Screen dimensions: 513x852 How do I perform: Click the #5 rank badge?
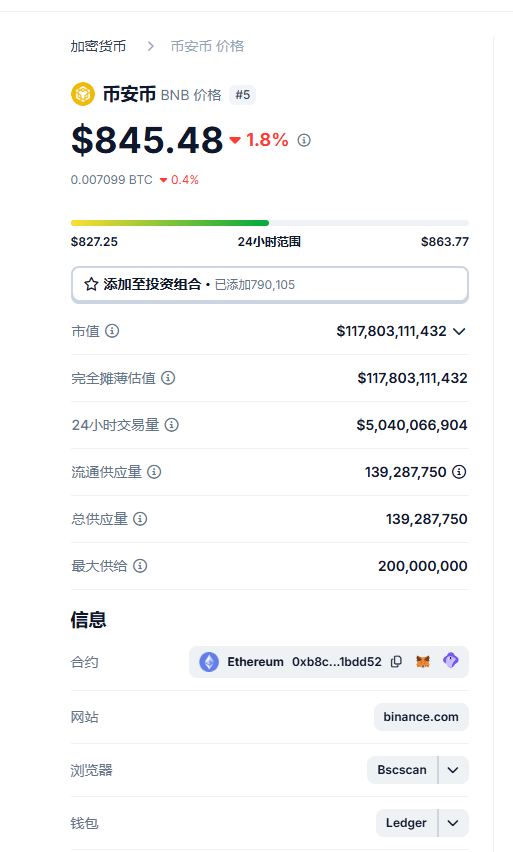[242, 95]
